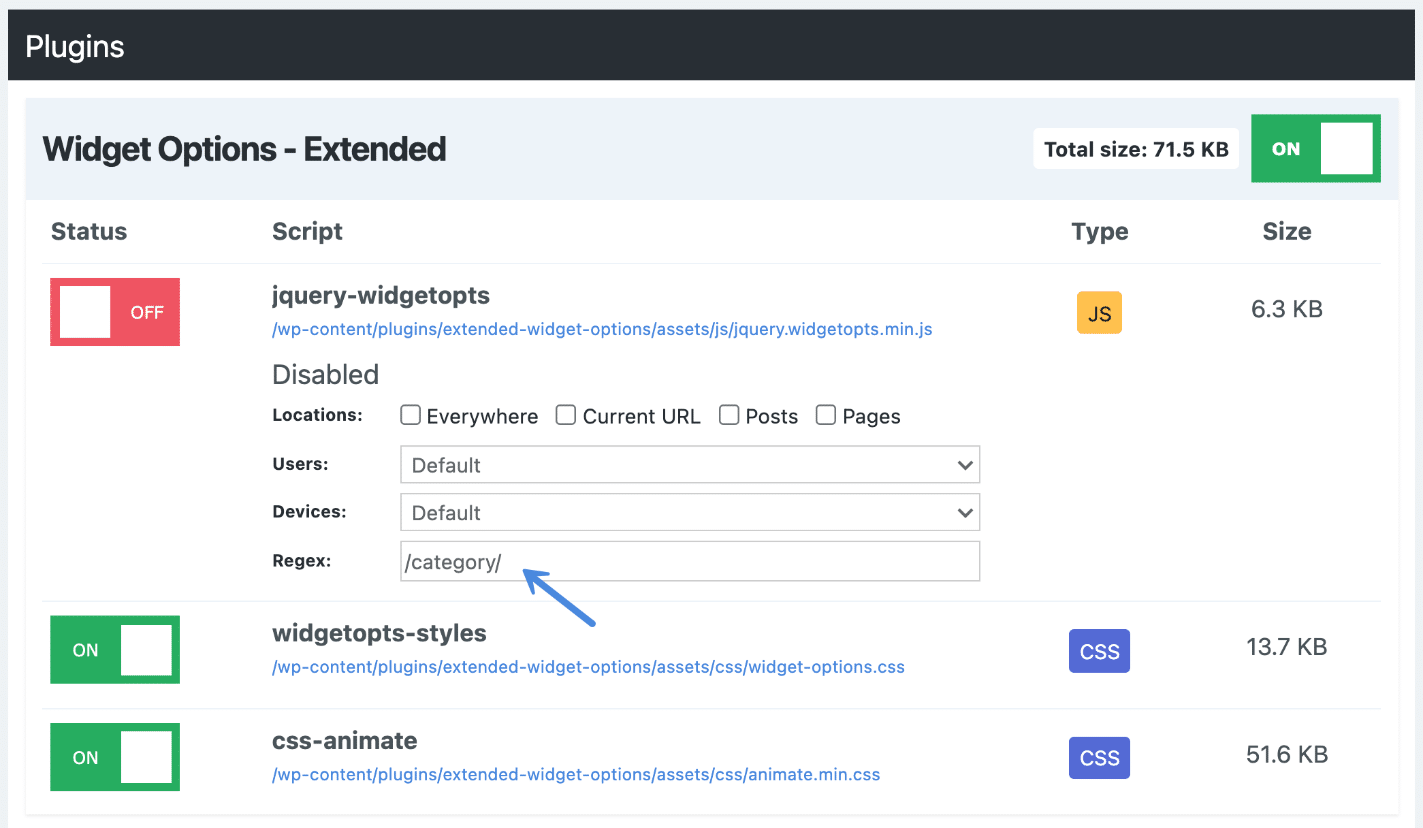This screenshot has height=828, width=1423.
Task: Click the JS type badge for jquery-widgetopts
Action: [x=1098, y=312]
